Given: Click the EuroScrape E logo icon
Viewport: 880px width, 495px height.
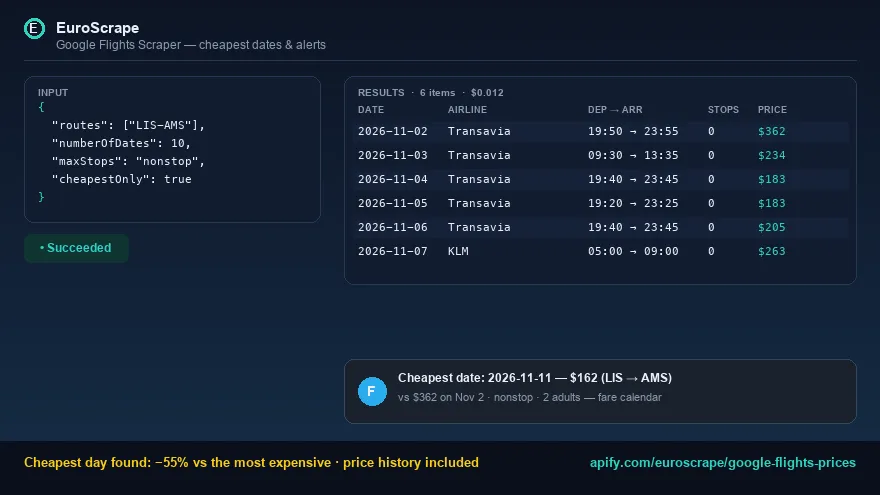Looking at the screenshot, I should [x=34, y=29].
